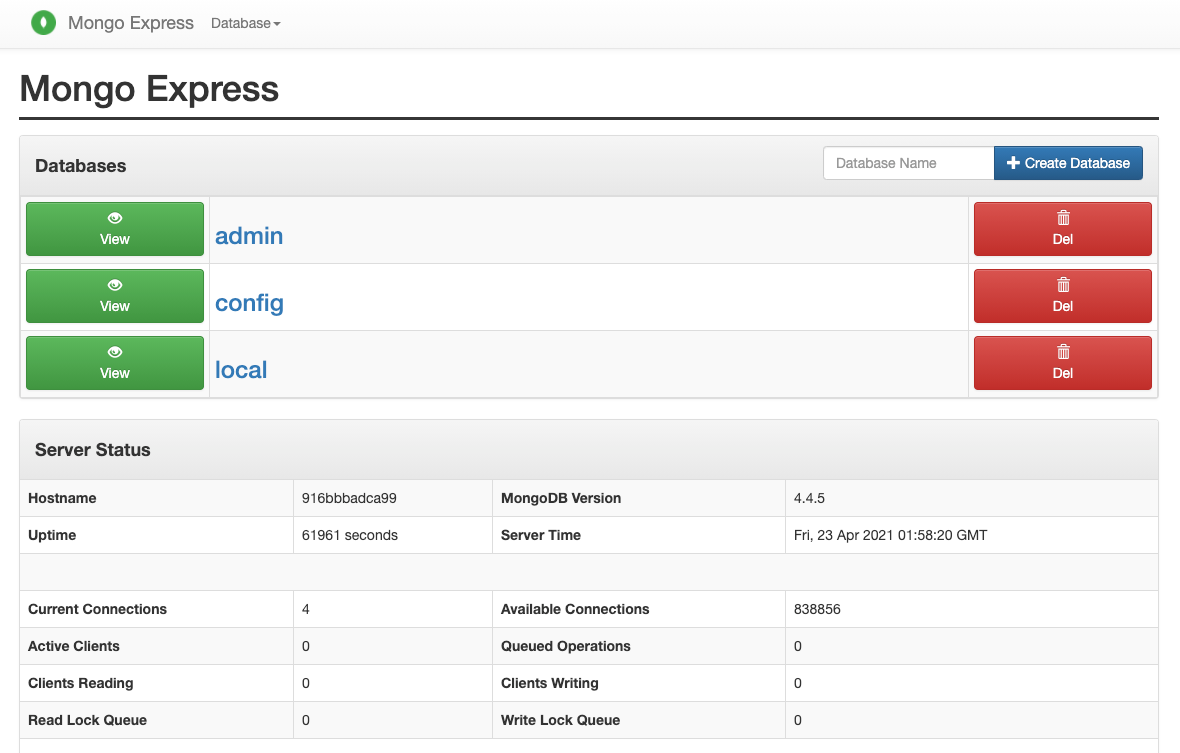
Task: Click the Create Database button
Action: click(x=1068, y=163)
